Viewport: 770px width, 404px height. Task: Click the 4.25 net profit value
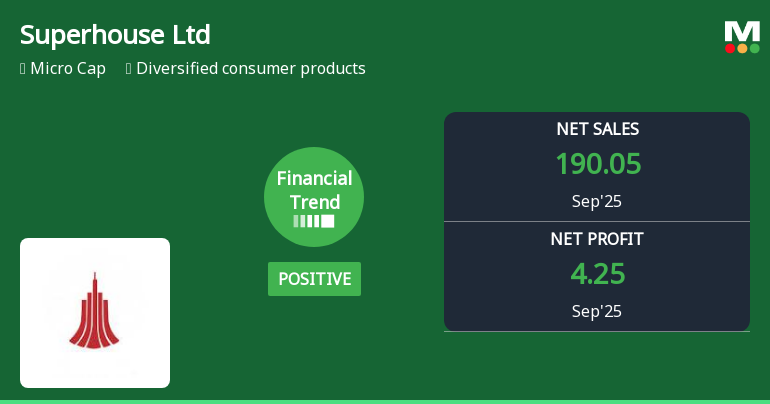tap(597, 274)
